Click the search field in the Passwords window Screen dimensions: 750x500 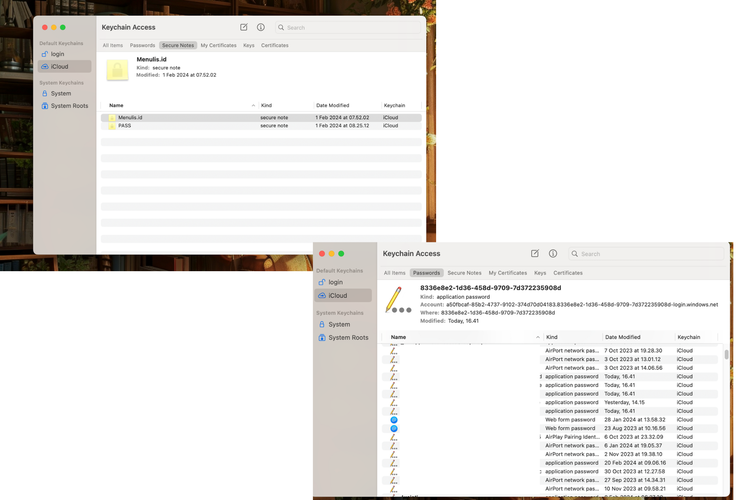(x=640, y=254)
